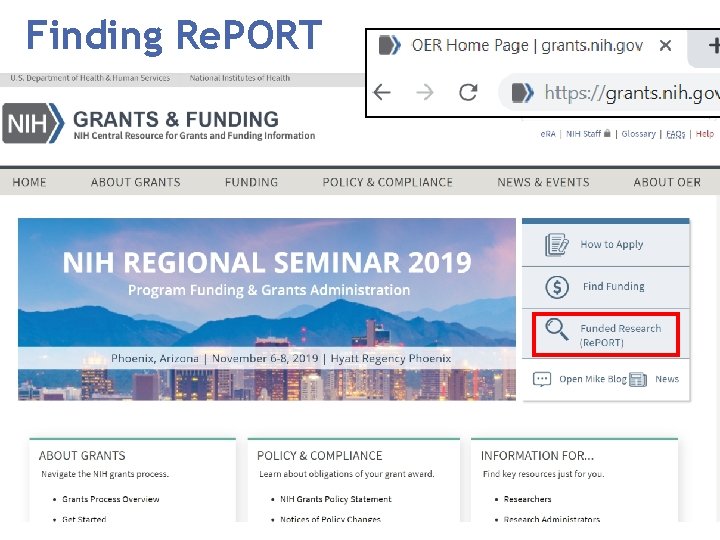The height and width of the screenshot is (540, 720).
Task: Open the POLICY & COMPLIANCE menu
Action: 388,182
